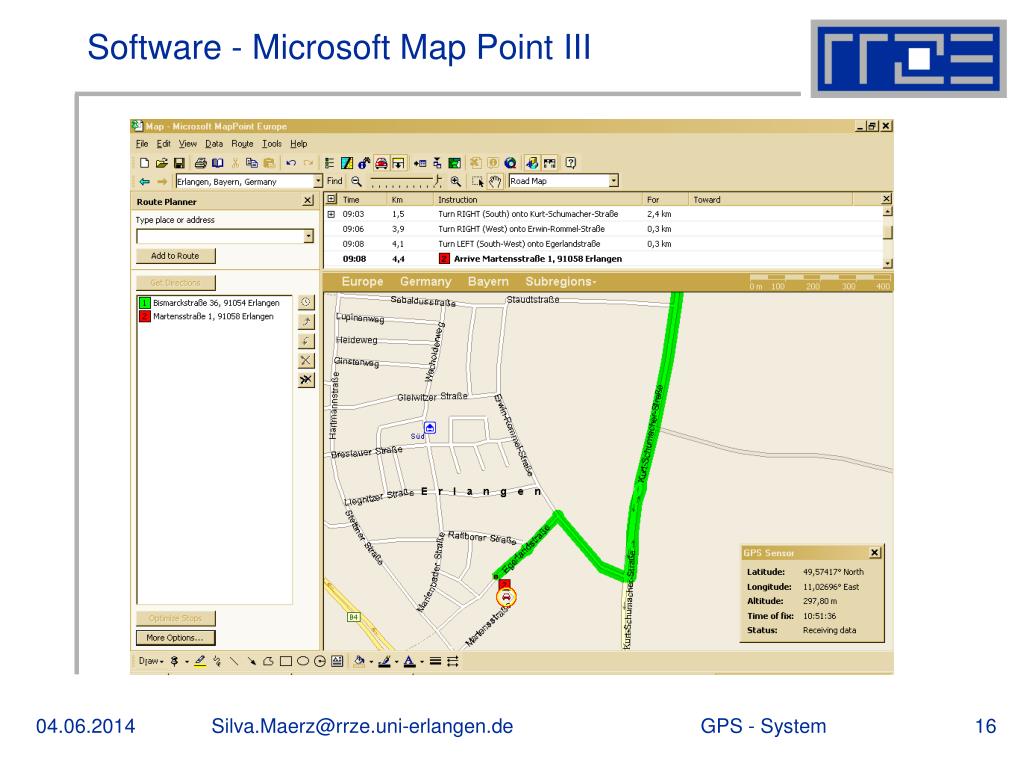Select Martensstraße 1 stop in route list
This screenshot has width=1024, height=768.
coord(206,317)
